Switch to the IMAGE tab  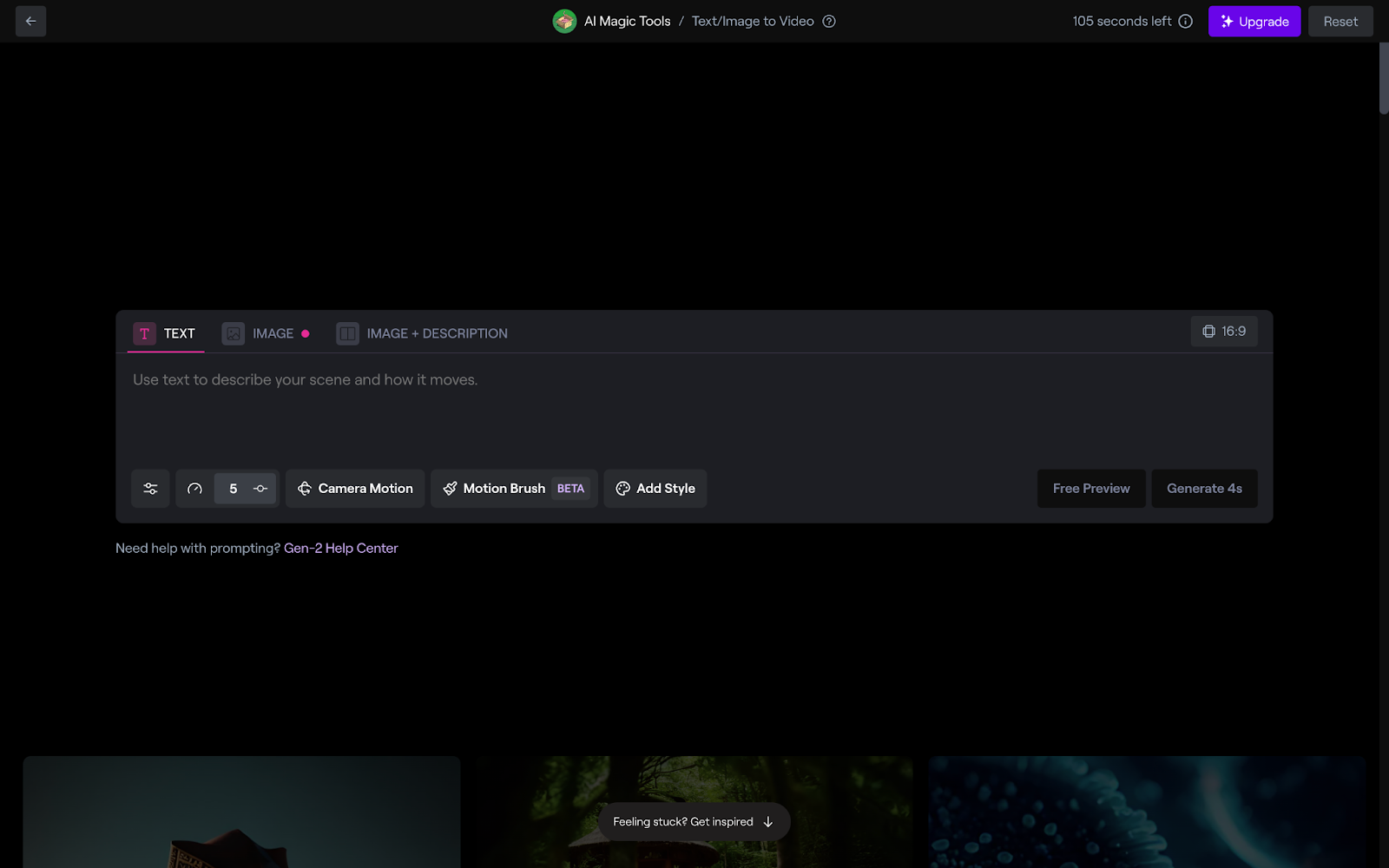click(x=266, y=333)
